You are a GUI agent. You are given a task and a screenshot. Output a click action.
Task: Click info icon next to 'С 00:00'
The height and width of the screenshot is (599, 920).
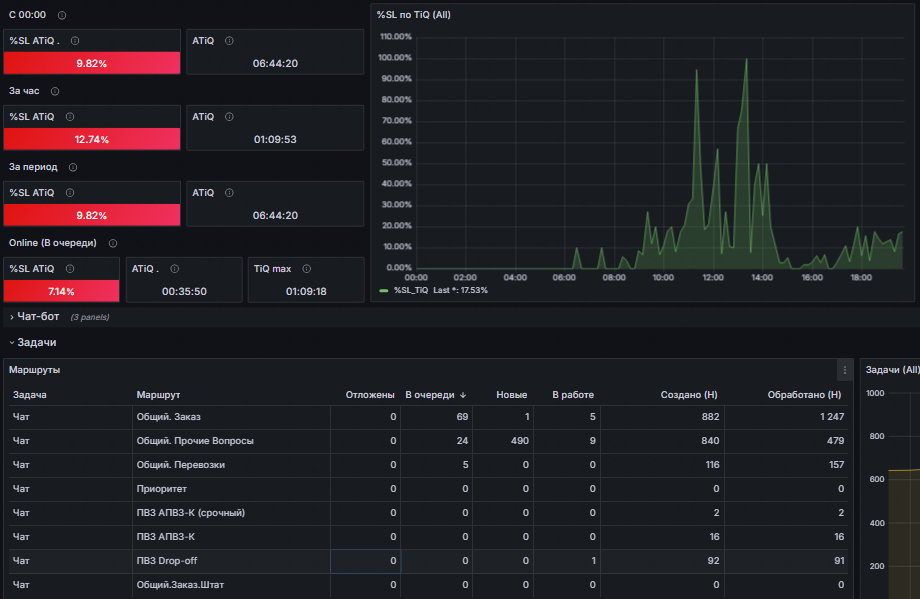62,15
